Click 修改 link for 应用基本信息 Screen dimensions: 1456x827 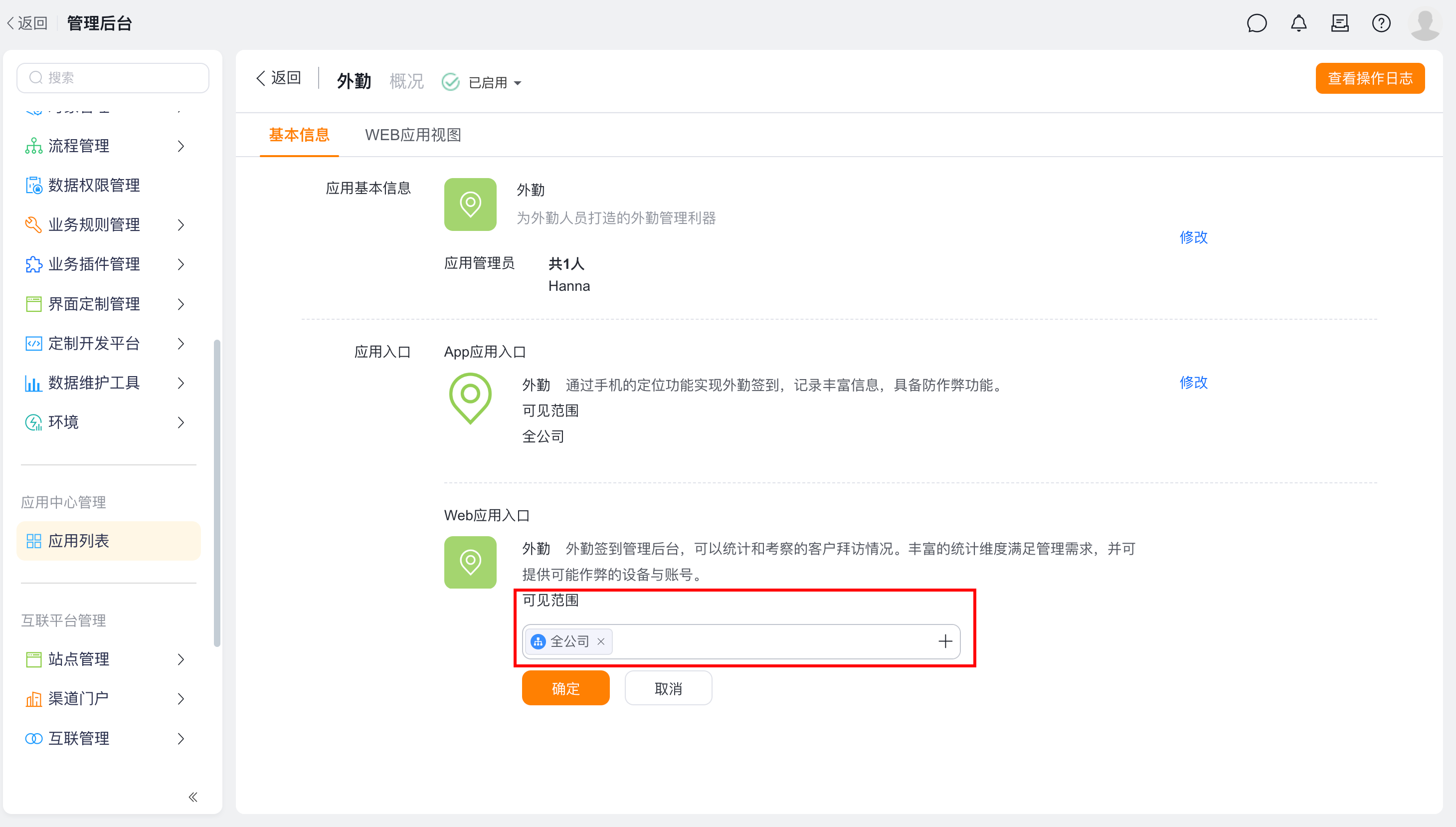(1193, 237)
